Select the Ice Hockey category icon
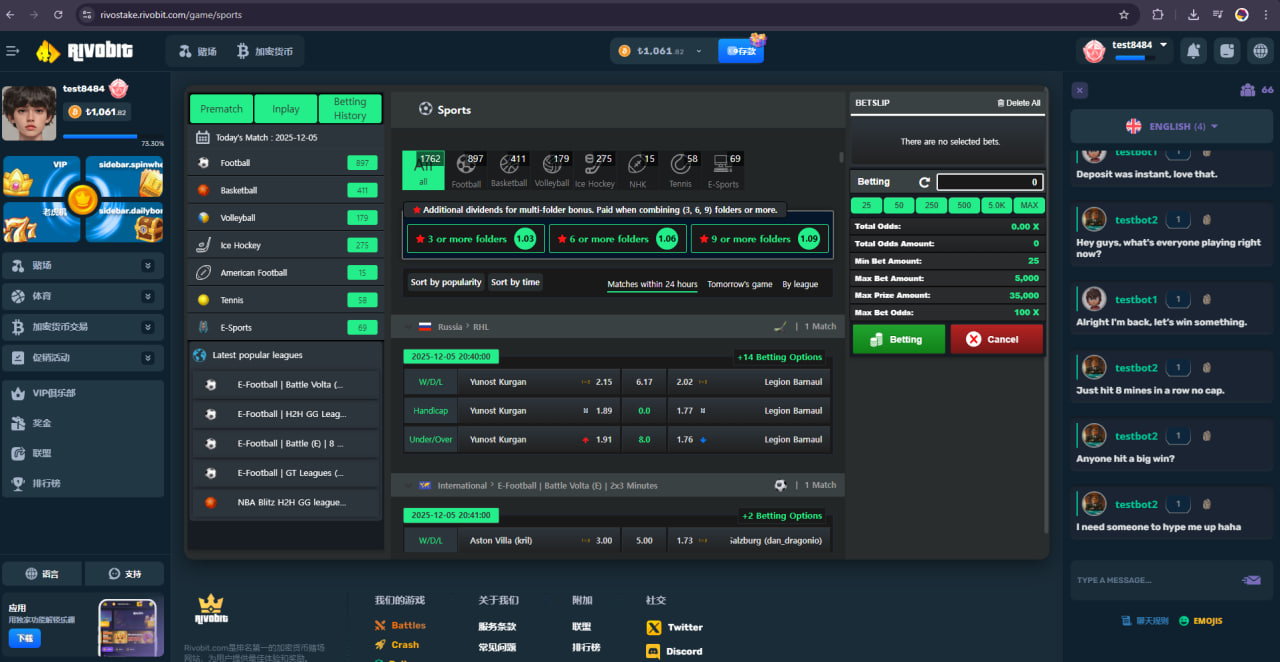 coord(594,165)
